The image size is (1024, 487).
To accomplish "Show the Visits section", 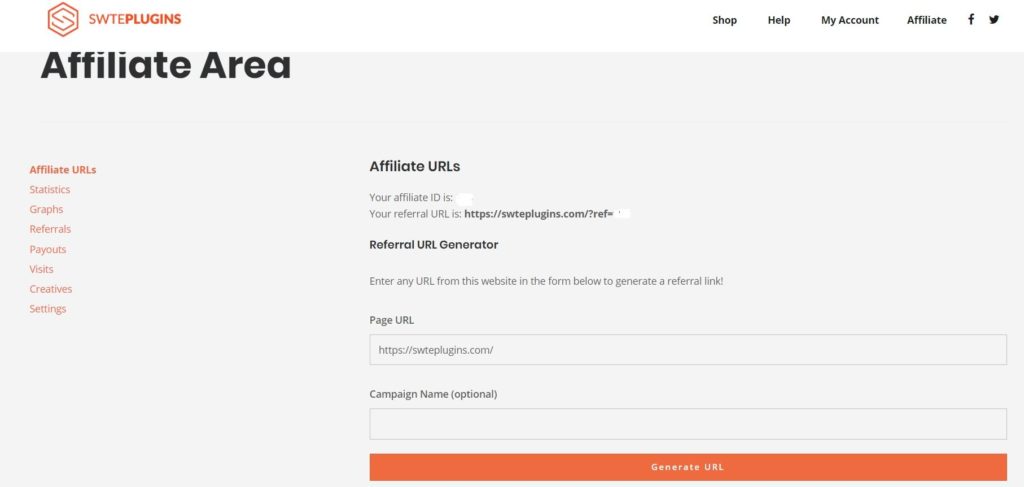I will (41, 269).
